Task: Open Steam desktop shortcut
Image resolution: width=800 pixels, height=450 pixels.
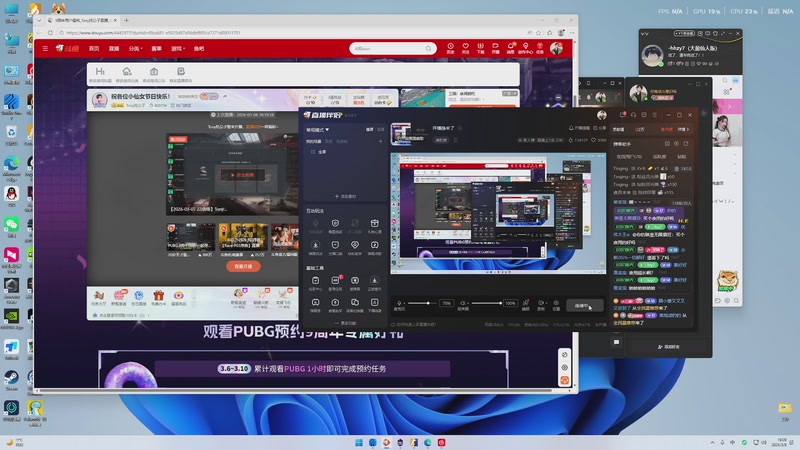Action: pos(11,380)
